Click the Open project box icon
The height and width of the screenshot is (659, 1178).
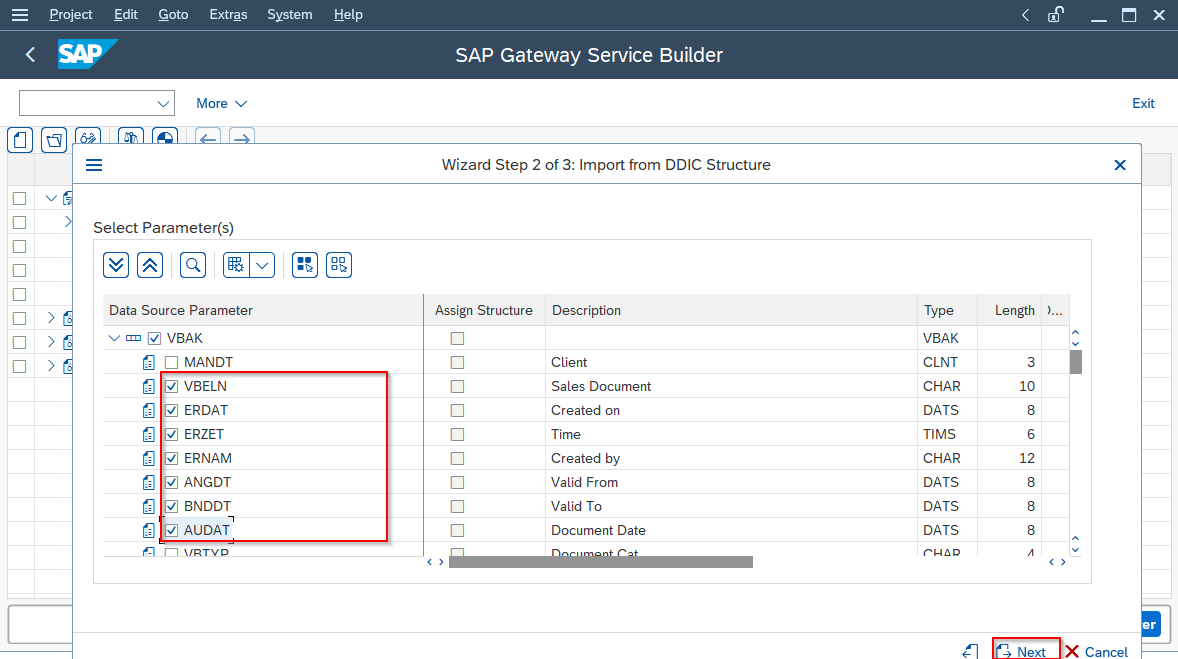coord(54,140)
